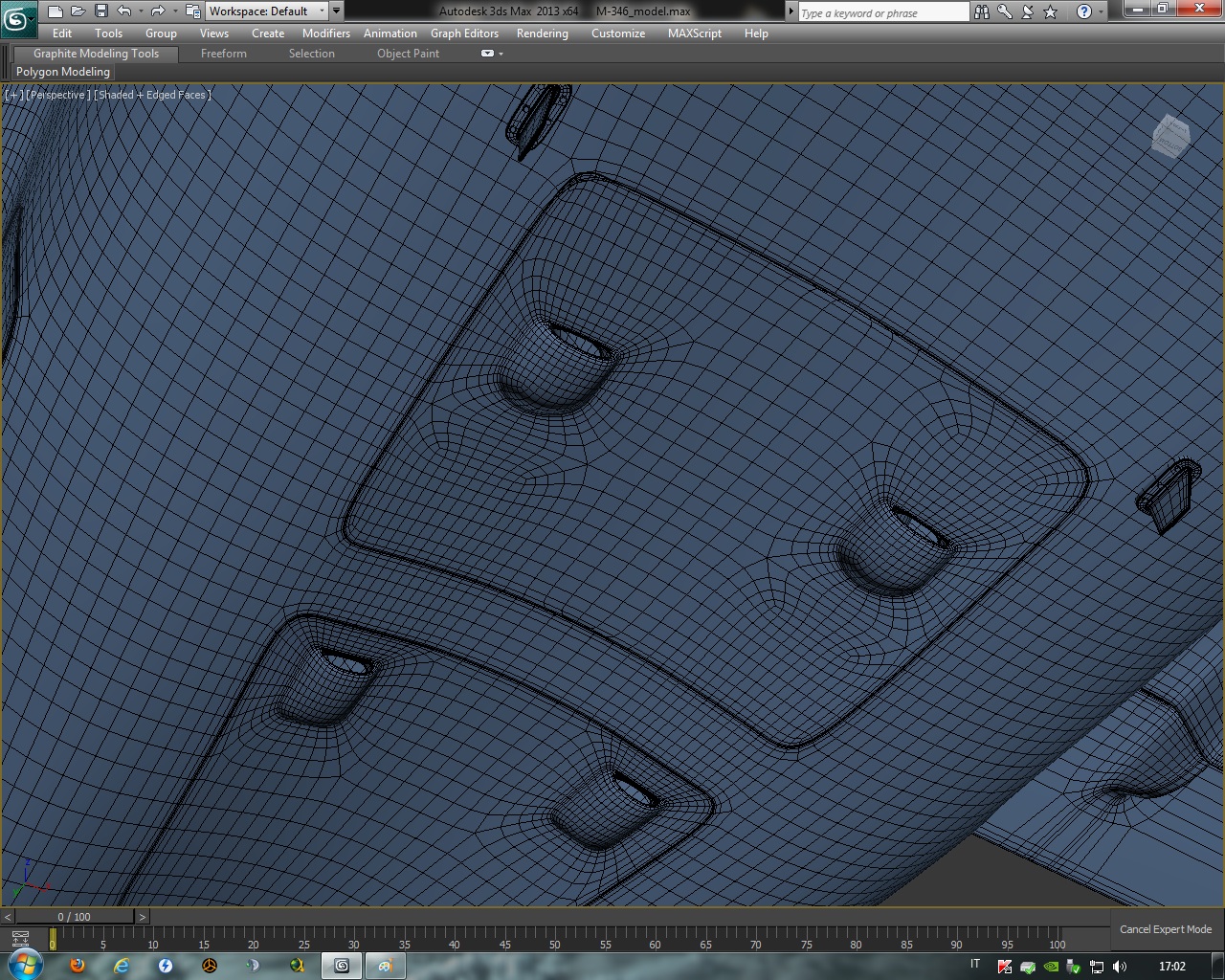Viewport: 1225px width, 980px height.
Task: Expand the InfoCenter search arrow toggle
Action: (791, 11)
